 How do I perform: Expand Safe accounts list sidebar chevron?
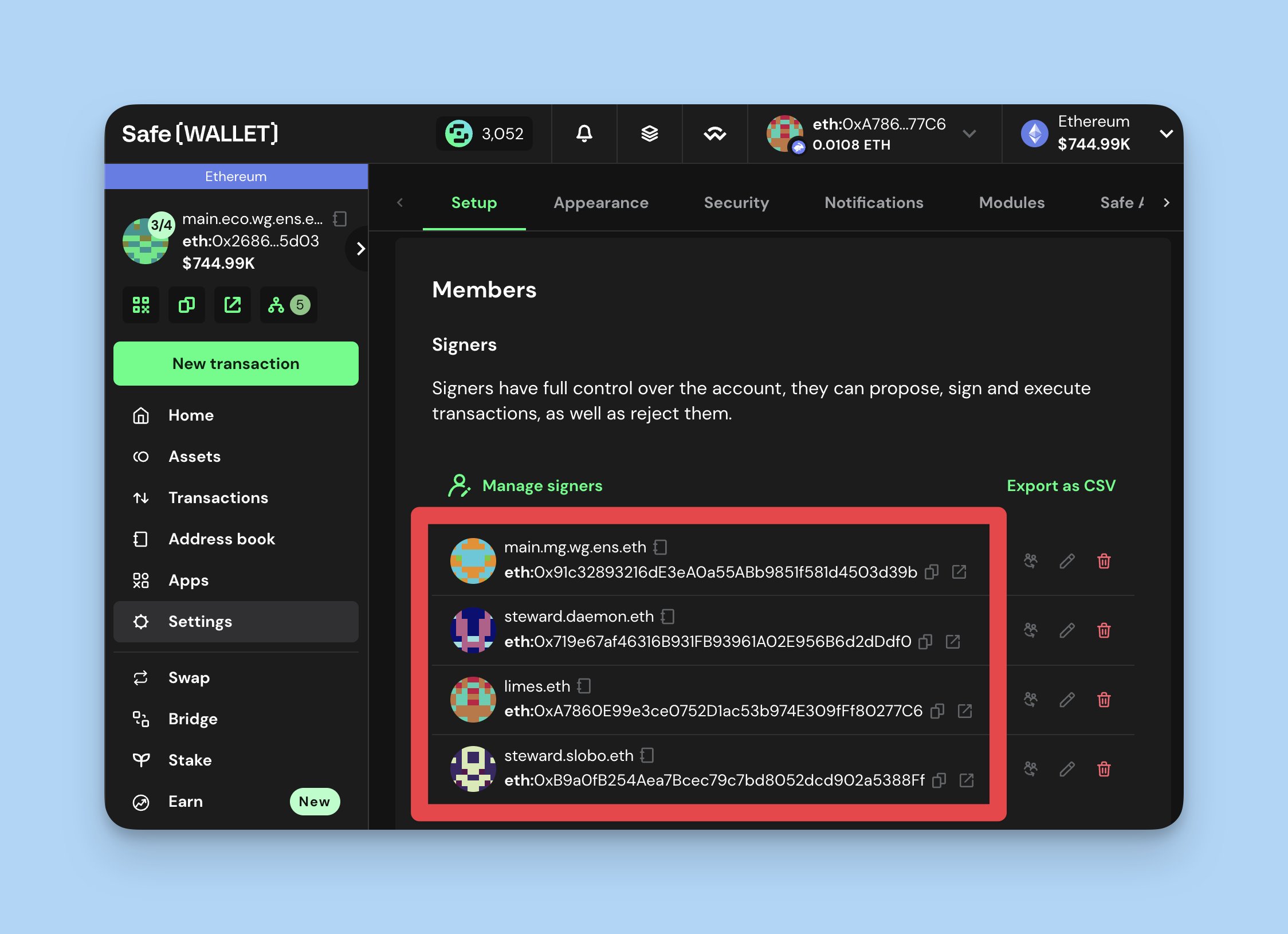360,249
